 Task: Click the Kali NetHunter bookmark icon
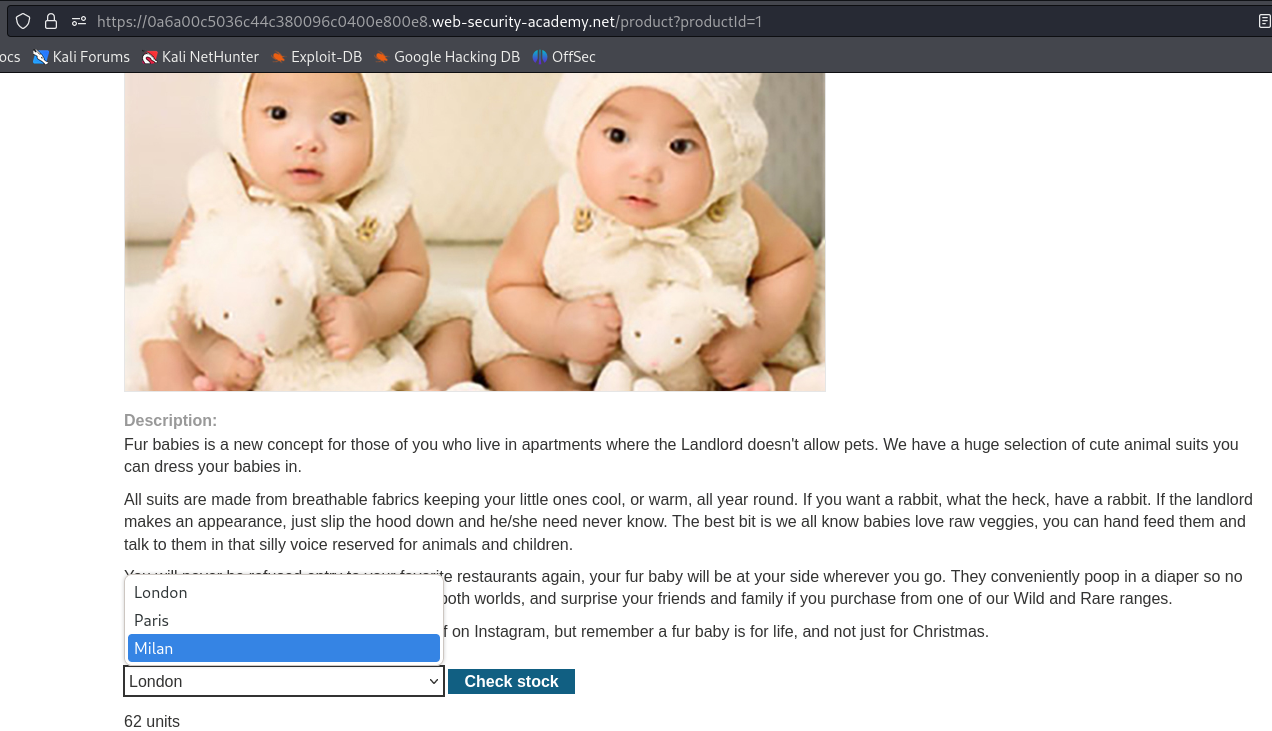click(x=150, y=57)
